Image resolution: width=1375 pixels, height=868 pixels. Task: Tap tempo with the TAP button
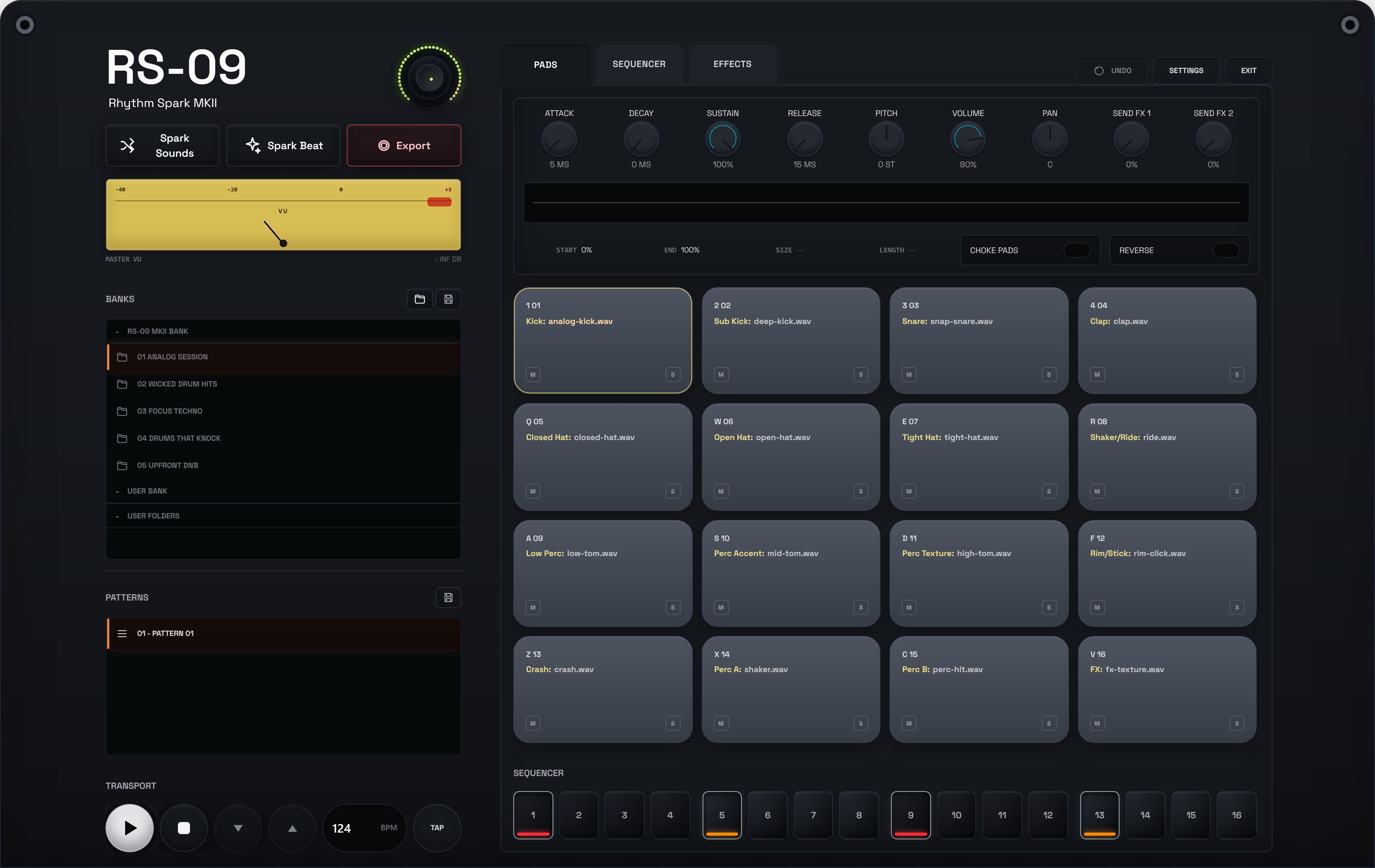(437, 828)
